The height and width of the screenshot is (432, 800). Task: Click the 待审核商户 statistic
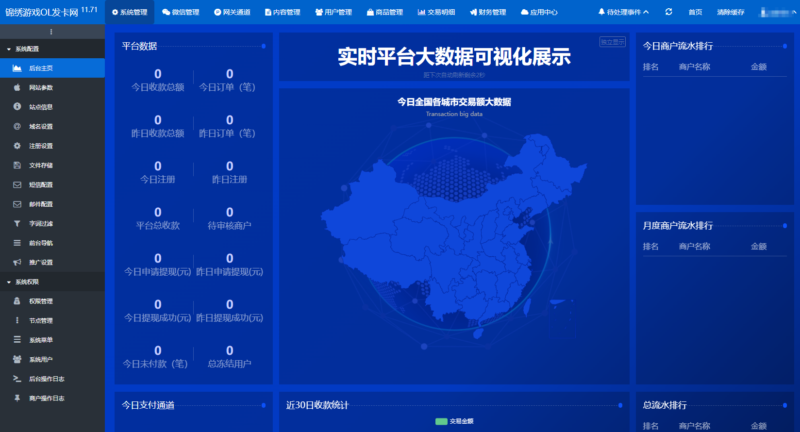coord(230,218)
